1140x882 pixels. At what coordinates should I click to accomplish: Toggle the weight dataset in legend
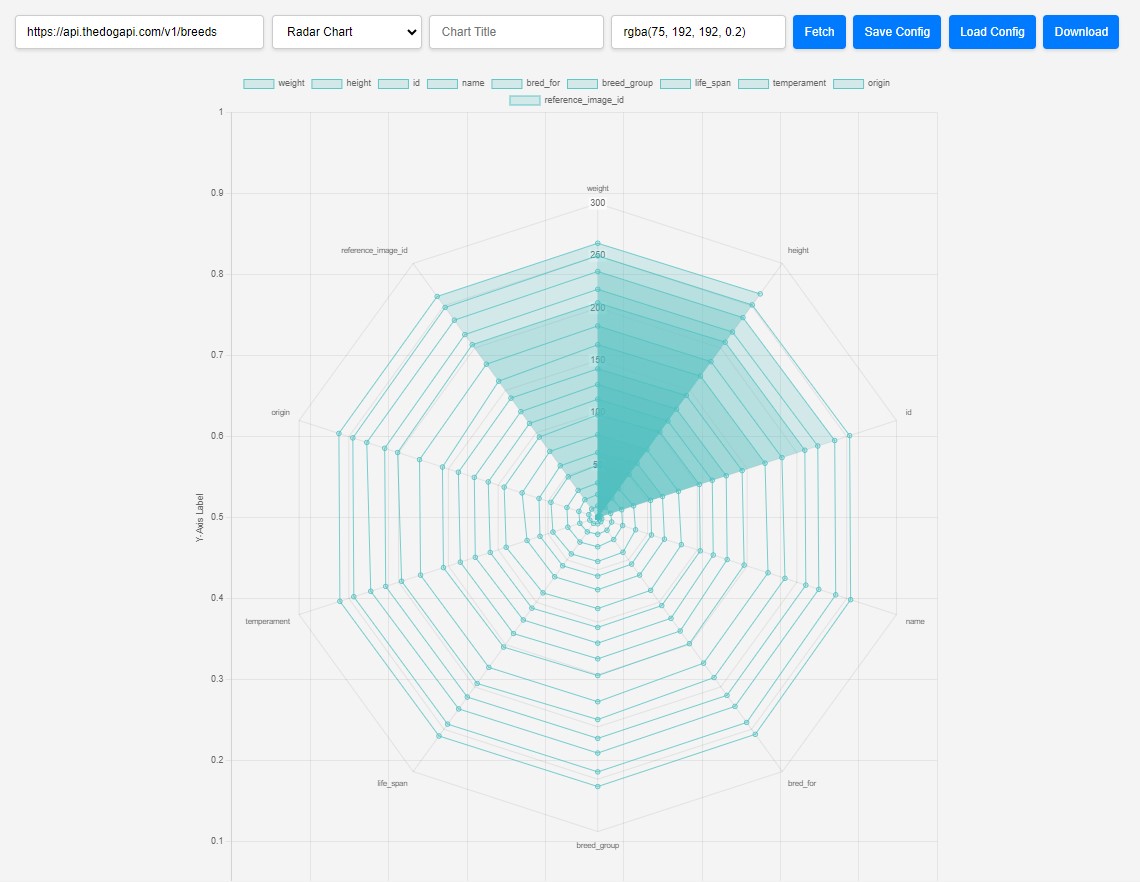pyautogui.click(x=274, y=84)
